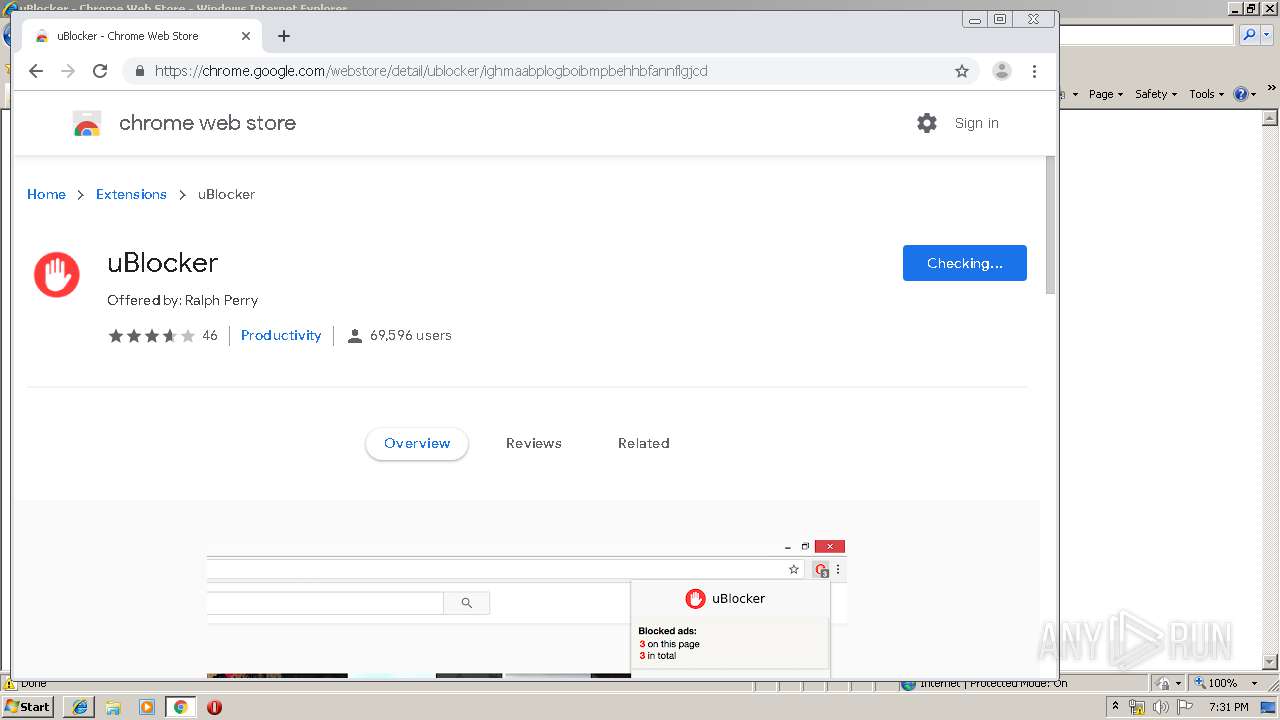Screen dimensions: 1280x720
Task: Click the volume speaker tray icon
Action: pos(1161,707)
